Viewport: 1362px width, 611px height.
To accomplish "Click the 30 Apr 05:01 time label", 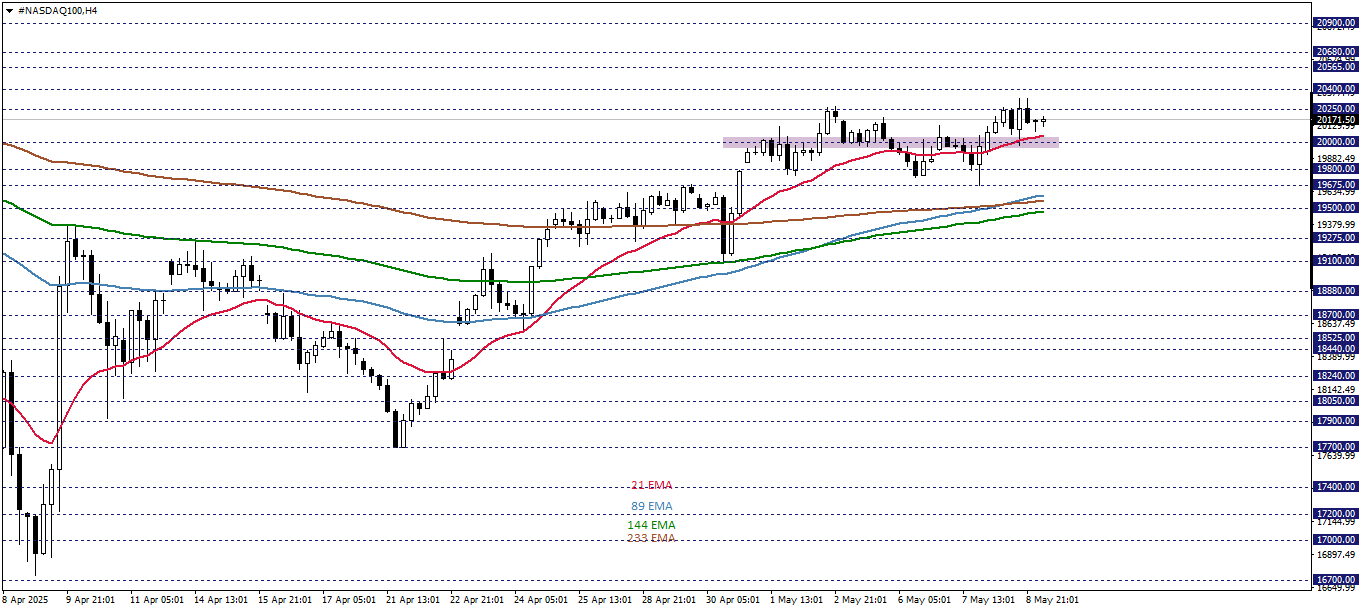I will [x=735, y=600].
